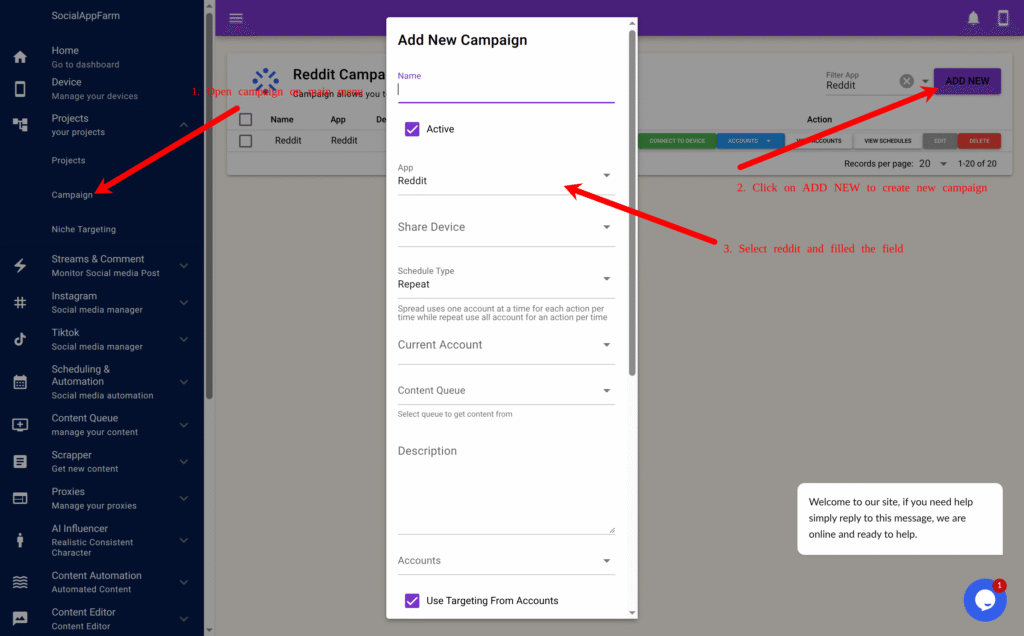Click the Home icon in sidebar
The image size is (1024, 636).
tap(20, 57)
